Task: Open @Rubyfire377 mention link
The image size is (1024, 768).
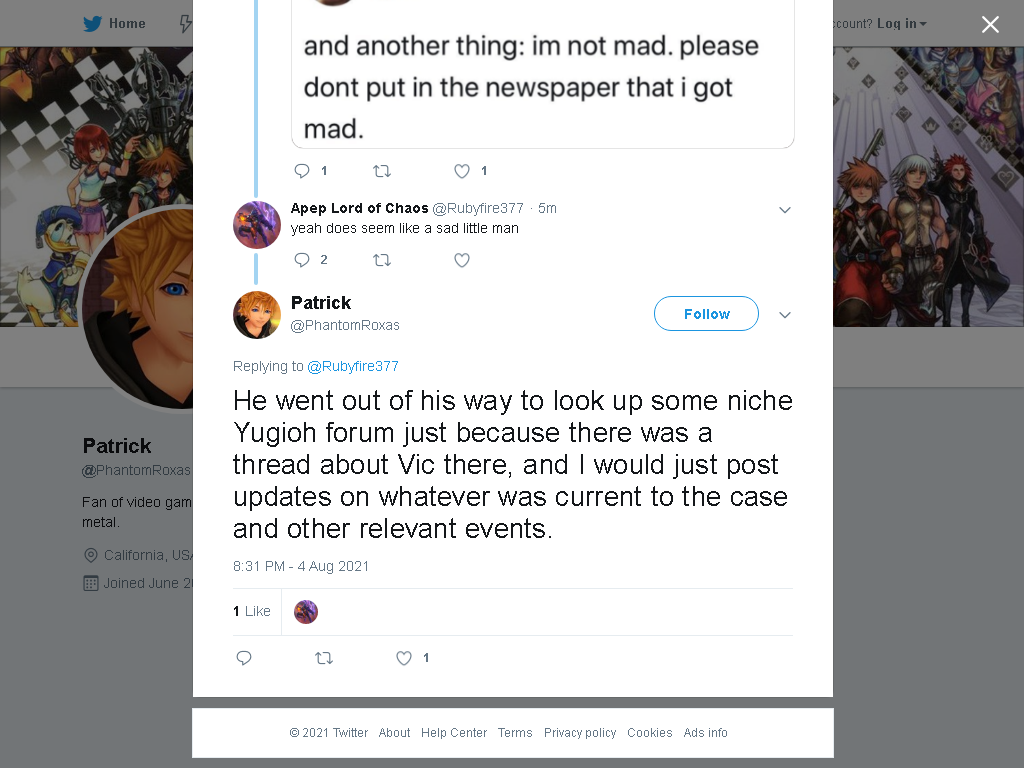Action: [353, 366]
